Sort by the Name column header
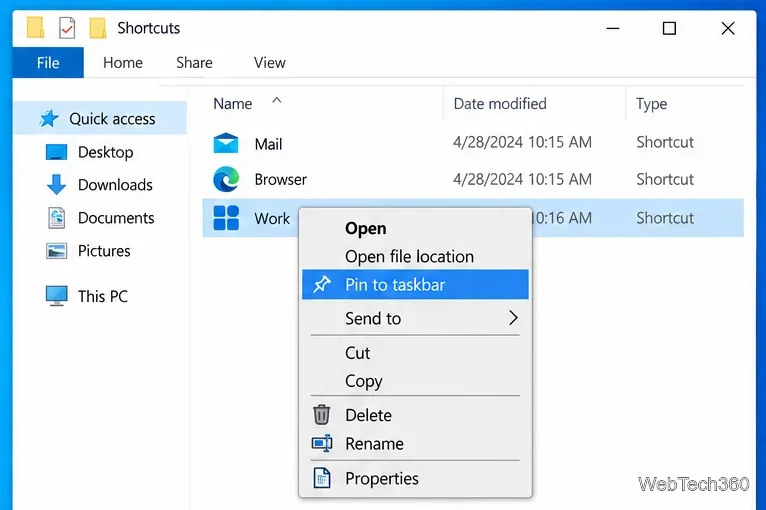This screenshot has height=510, width=766. click(x=233, y=104)
